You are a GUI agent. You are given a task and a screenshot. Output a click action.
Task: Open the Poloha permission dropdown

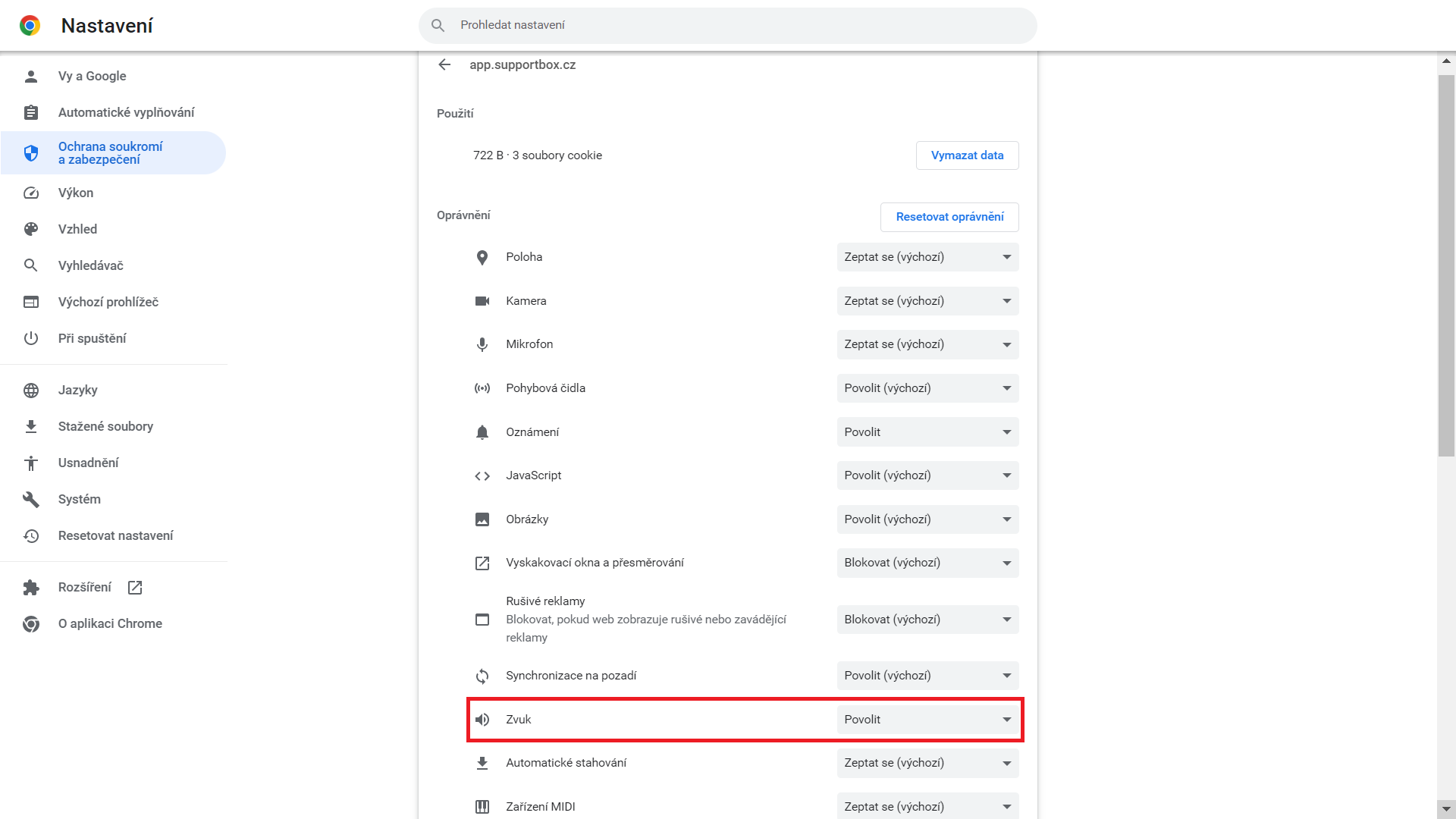pyautogui.click(x=927, y=257)
